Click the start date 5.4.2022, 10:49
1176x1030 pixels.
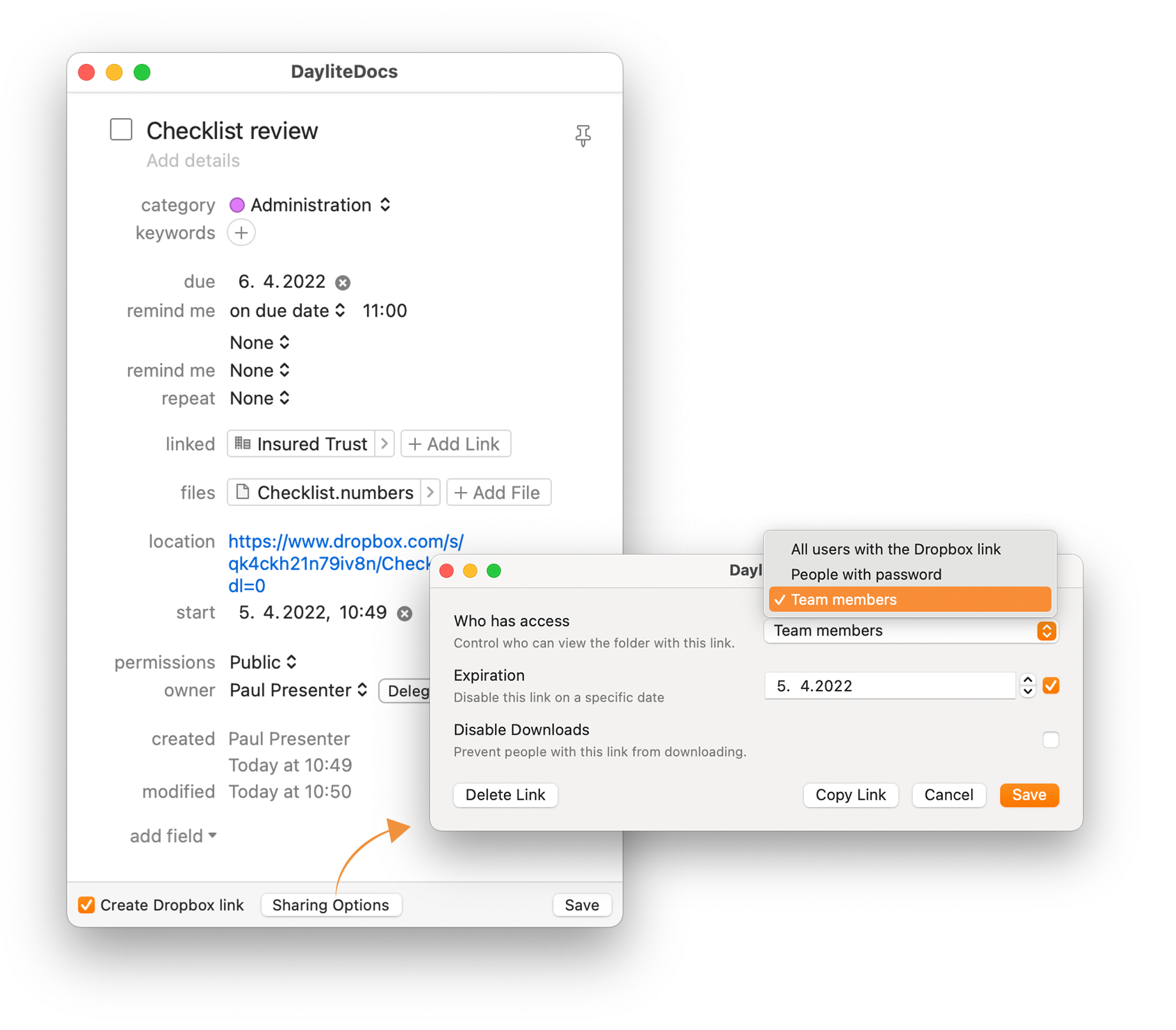tap(313, 613)
